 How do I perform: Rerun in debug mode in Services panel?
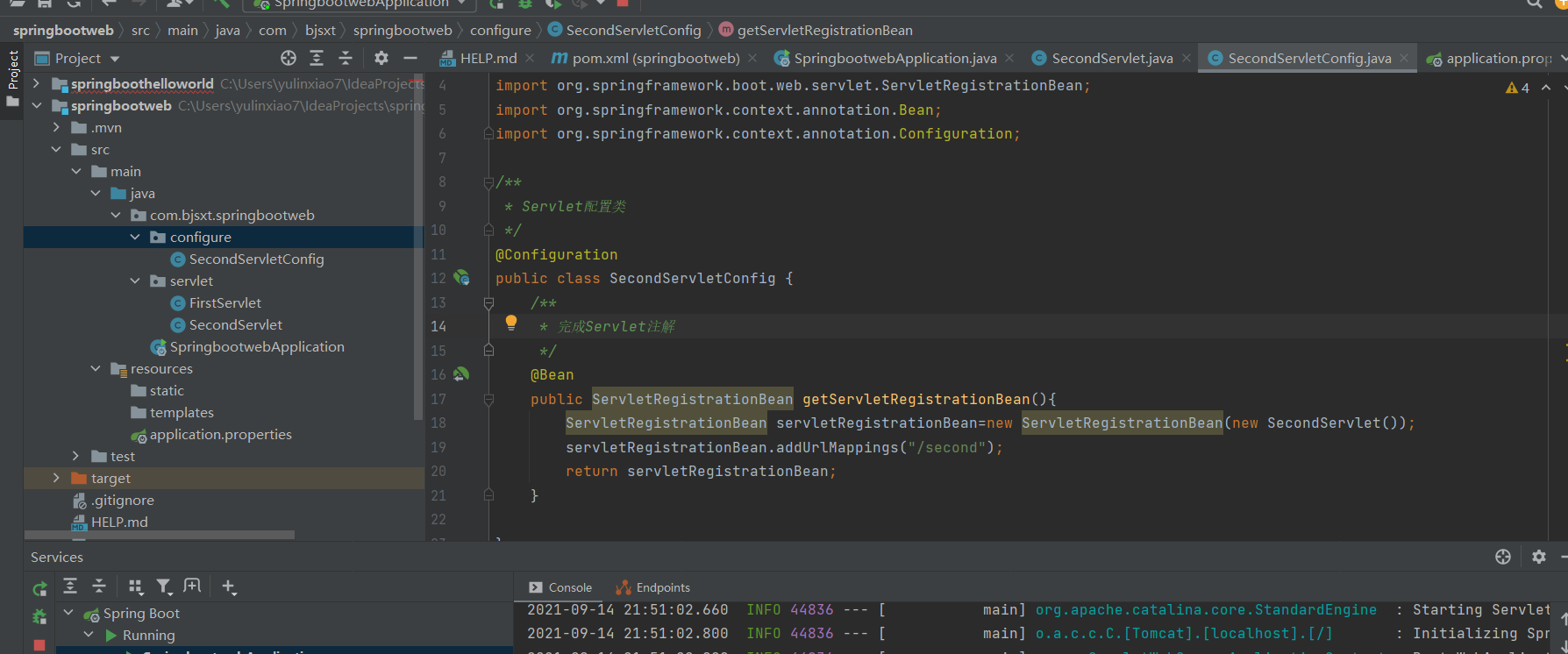(x=39, y=617)
